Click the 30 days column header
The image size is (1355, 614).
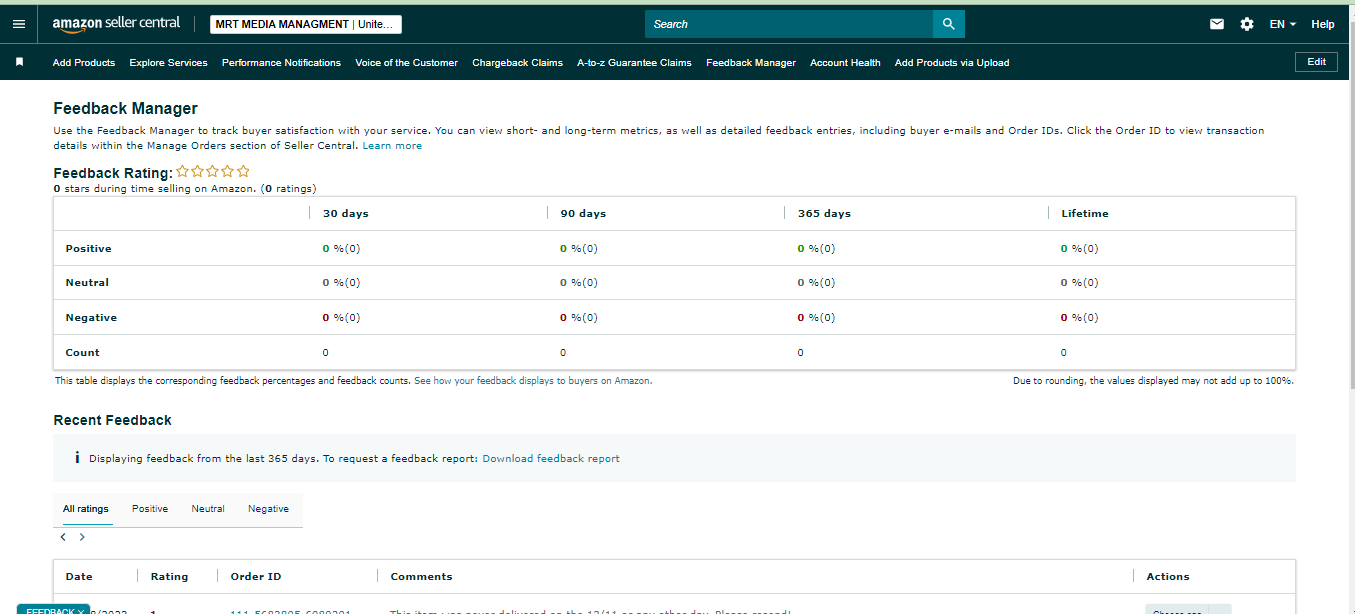(x=346, y=213)
